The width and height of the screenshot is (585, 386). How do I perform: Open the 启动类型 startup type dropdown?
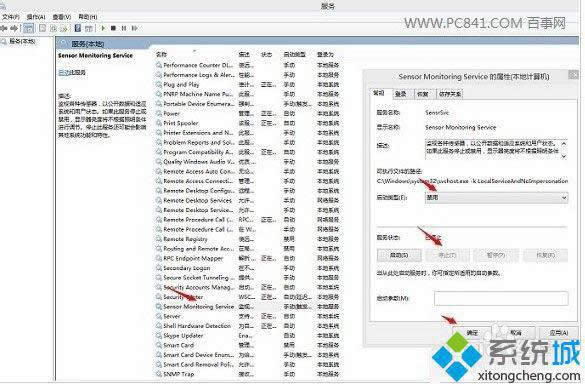tap(497, 198)
